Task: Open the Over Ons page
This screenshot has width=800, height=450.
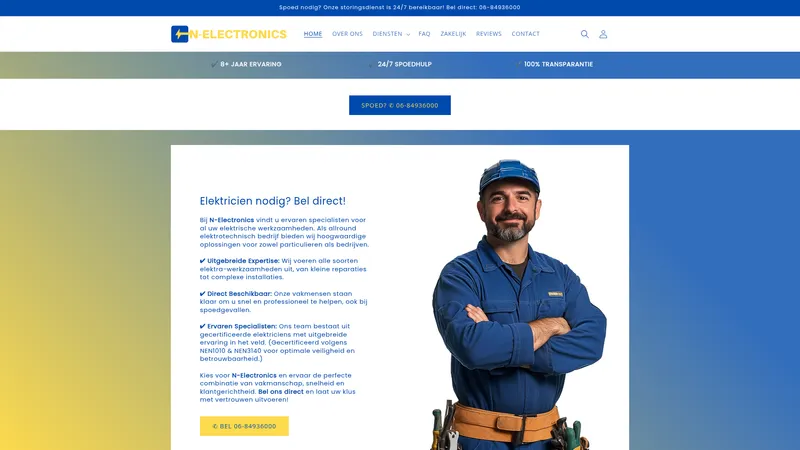Action: (347, 34)
